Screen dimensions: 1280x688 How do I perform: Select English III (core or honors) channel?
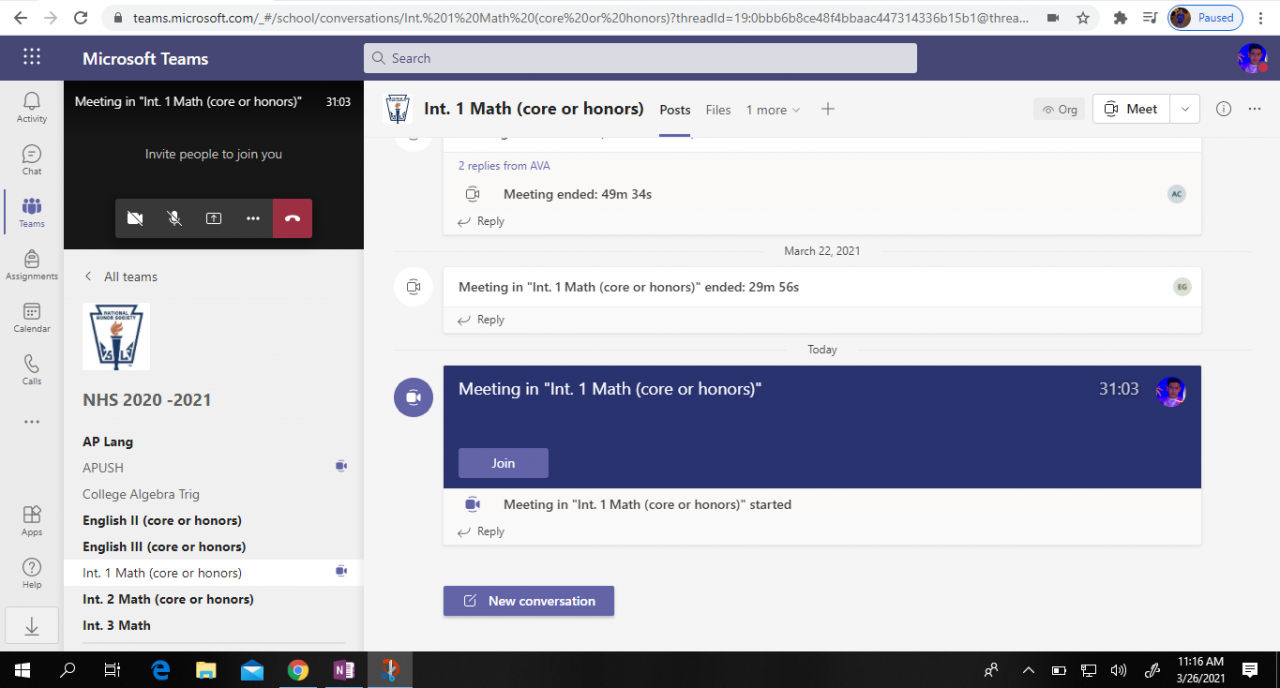[x=164, y=546]
